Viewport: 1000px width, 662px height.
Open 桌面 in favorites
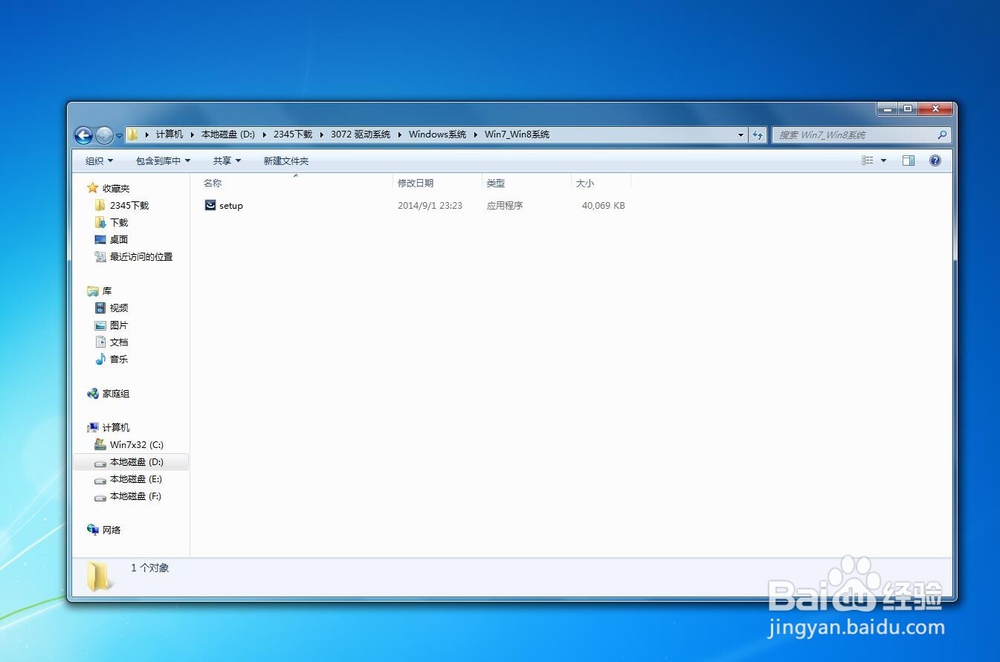119,239
